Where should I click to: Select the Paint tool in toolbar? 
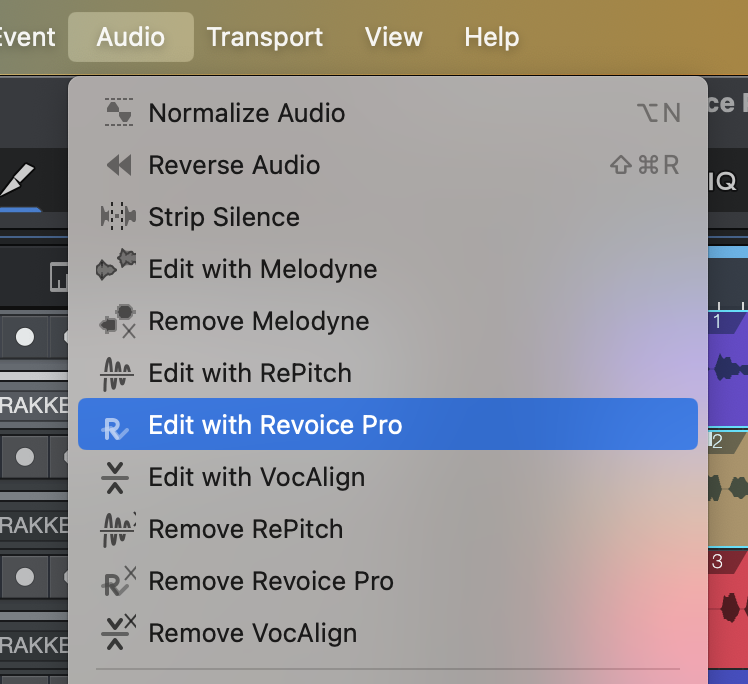point(18,182)
